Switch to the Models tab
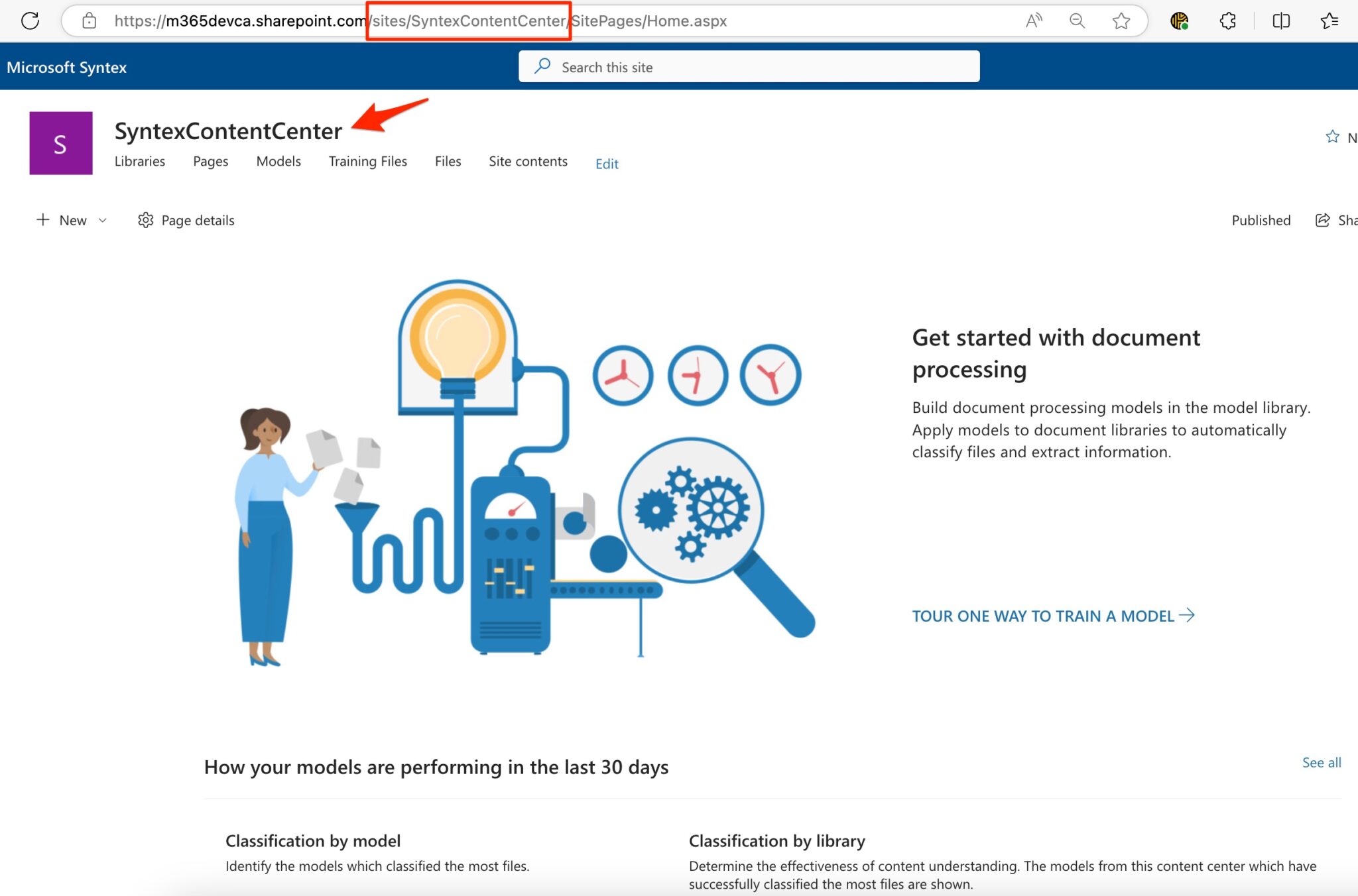 278,161
